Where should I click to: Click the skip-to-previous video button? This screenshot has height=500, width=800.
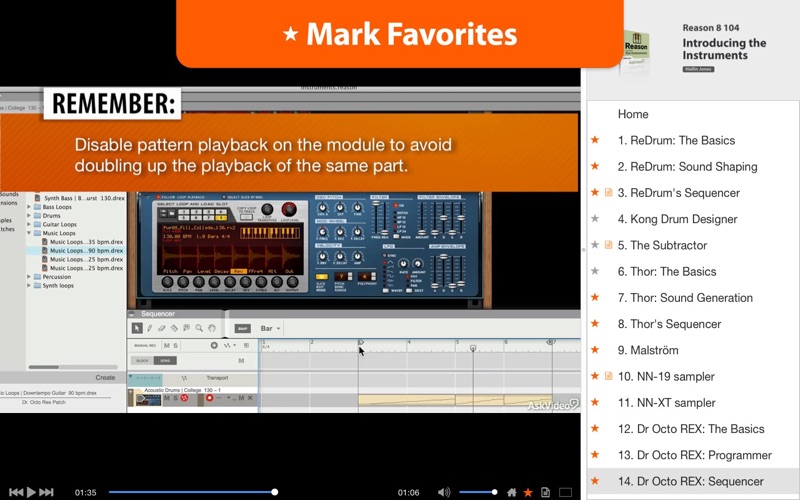pos(16,492)
